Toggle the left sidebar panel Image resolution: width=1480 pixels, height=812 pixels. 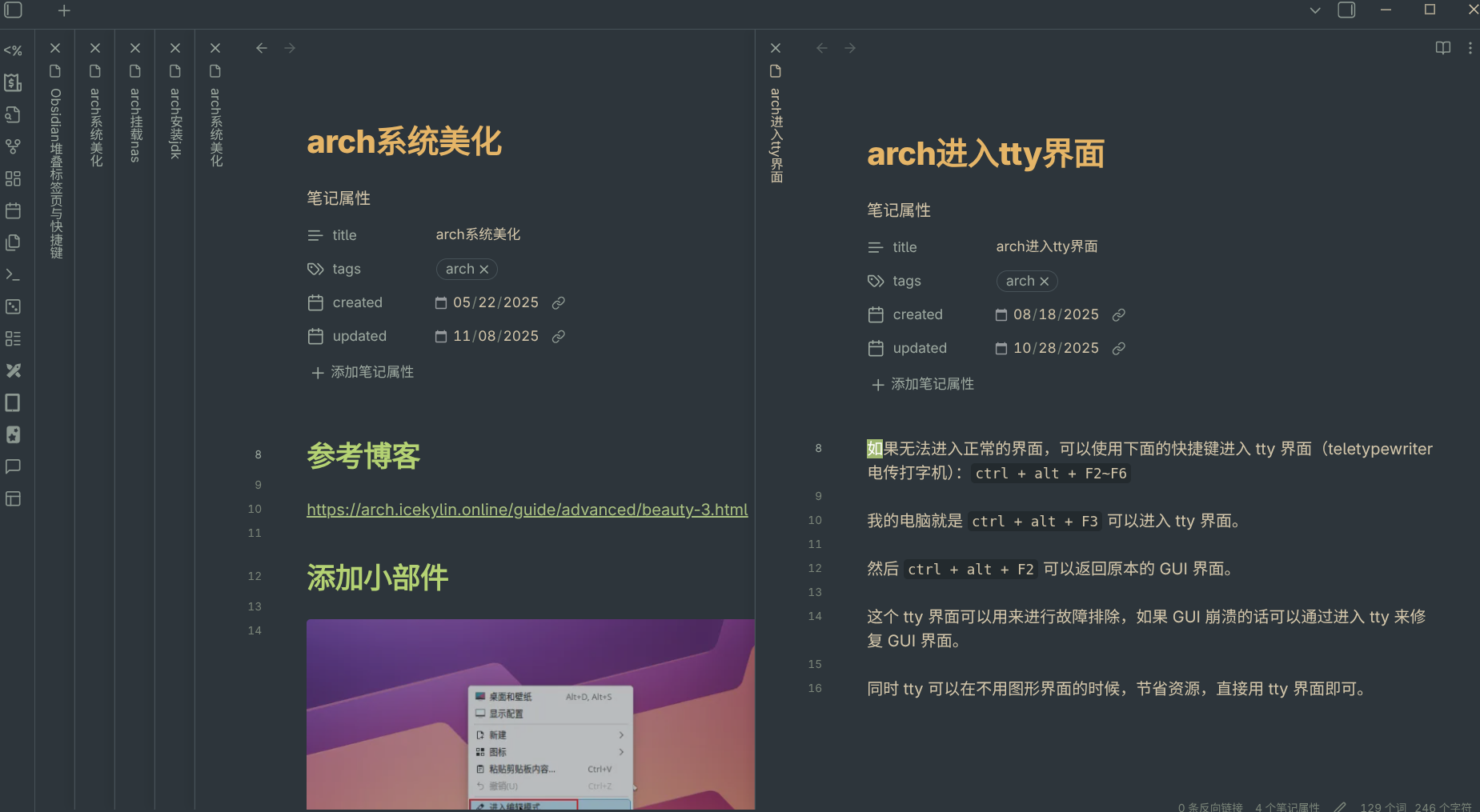point(14,10)
